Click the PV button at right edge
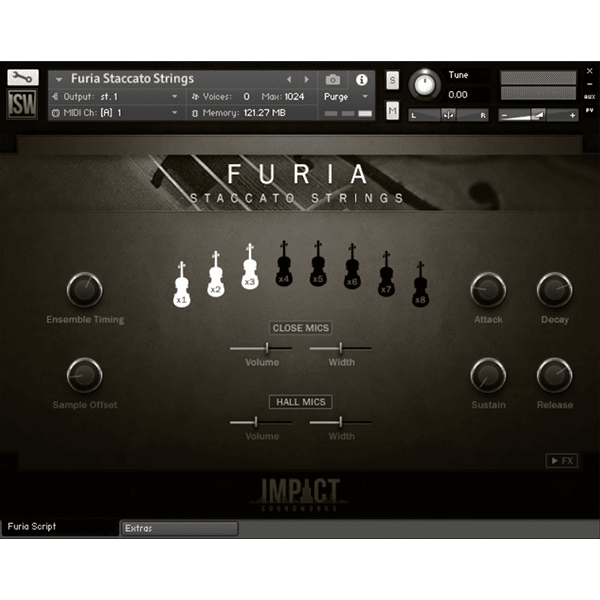Viewport: 600px width, 600px height. coord(590,110)
